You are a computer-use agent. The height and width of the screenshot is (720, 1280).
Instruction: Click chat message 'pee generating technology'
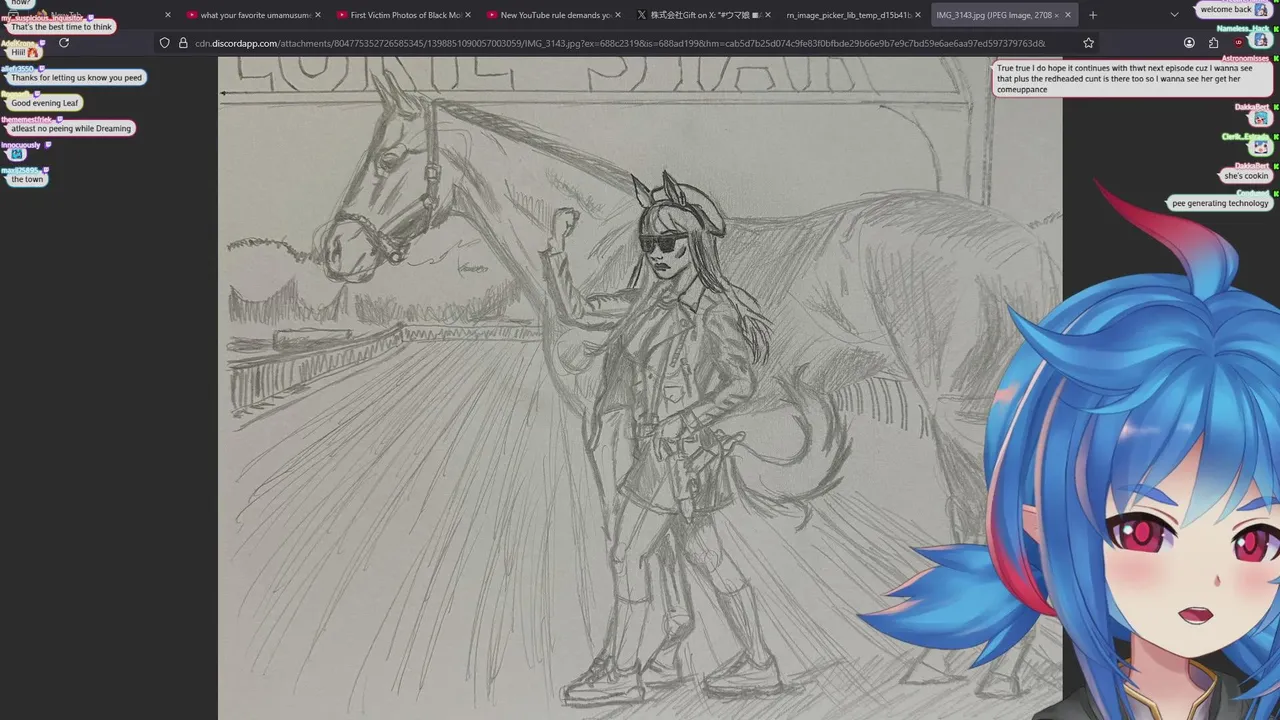(1220, 203)
